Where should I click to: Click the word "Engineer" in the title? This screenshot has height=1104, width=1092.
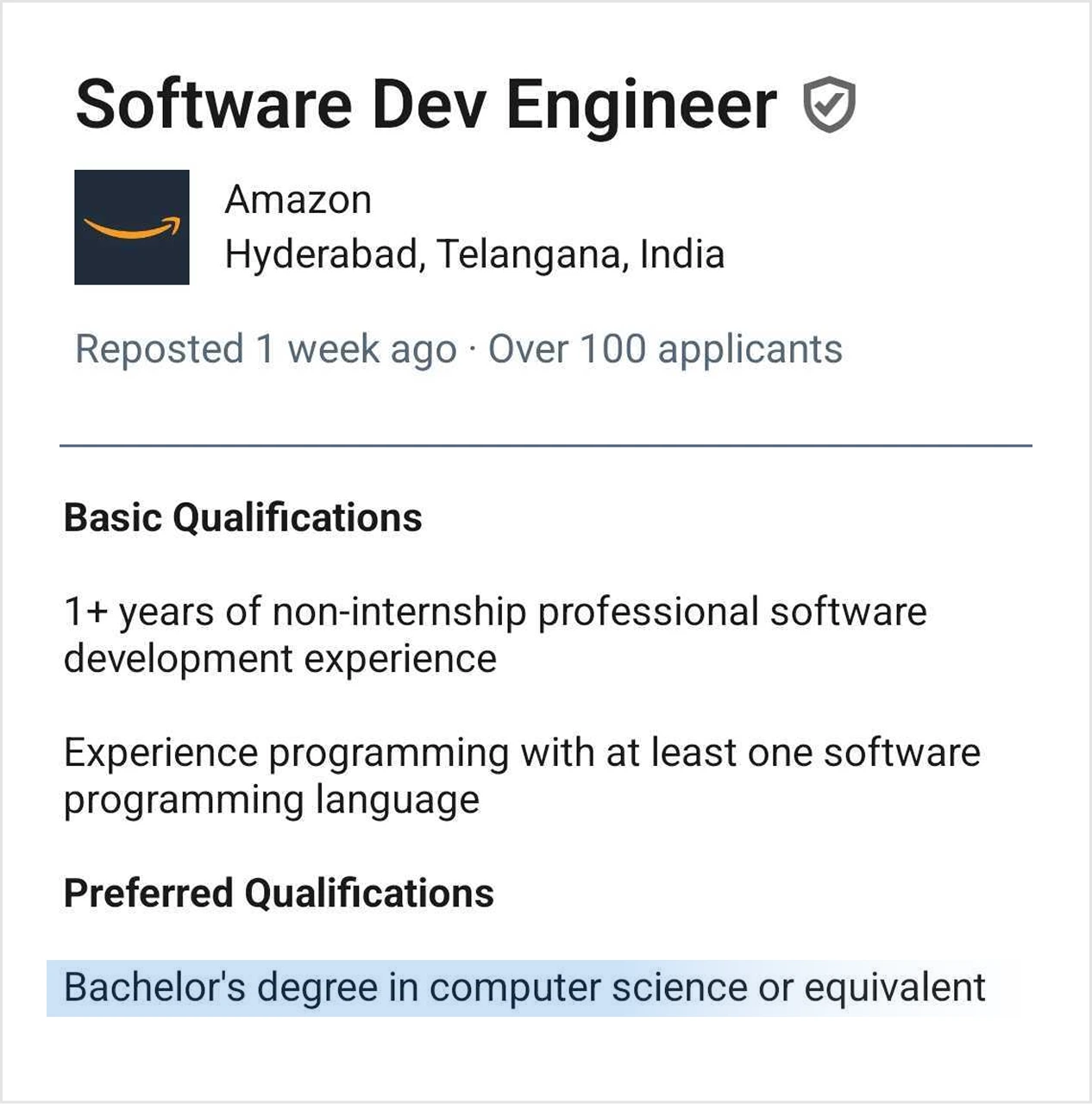click(x=641, y=105)
